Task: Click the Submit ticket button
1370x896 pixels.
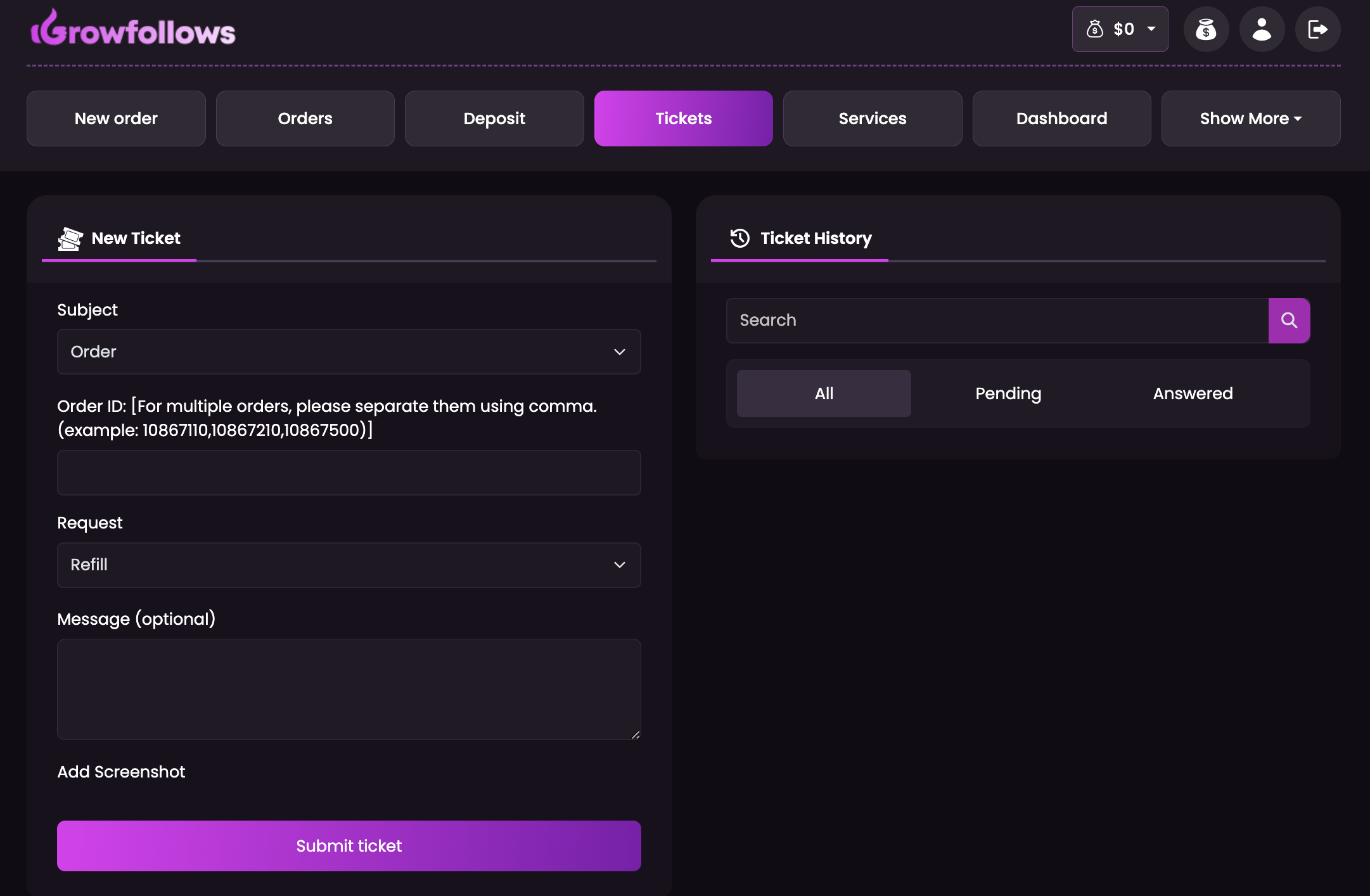Action: 349,846
